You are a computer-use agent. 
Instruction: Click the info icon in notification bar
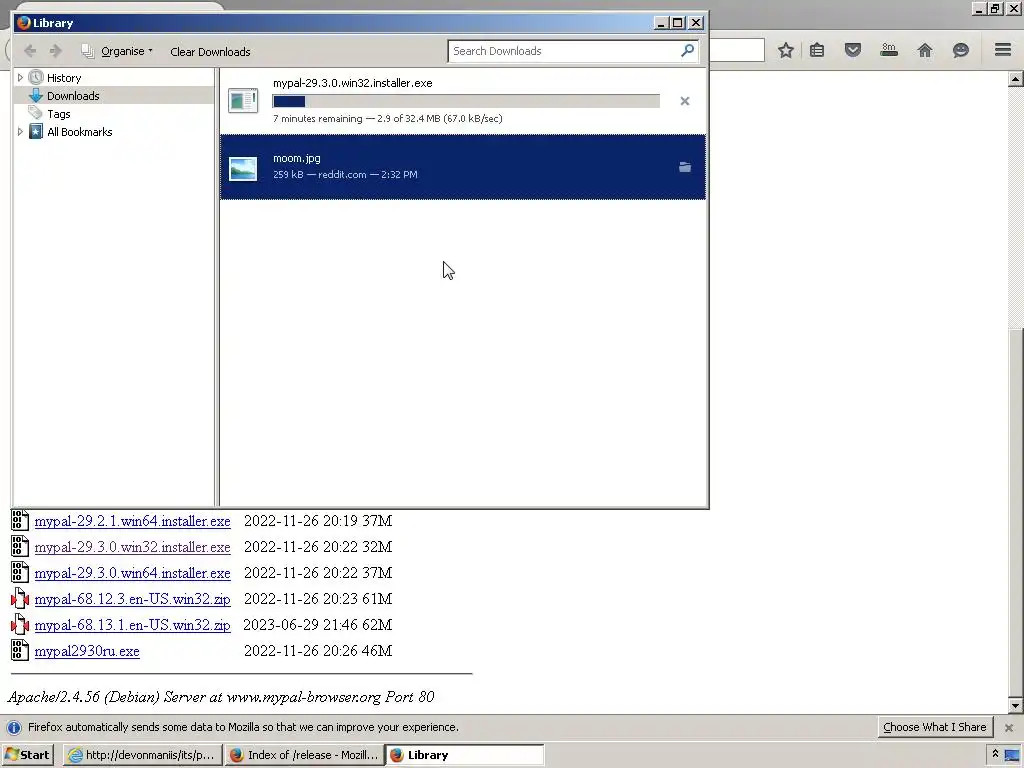point(14,727)
